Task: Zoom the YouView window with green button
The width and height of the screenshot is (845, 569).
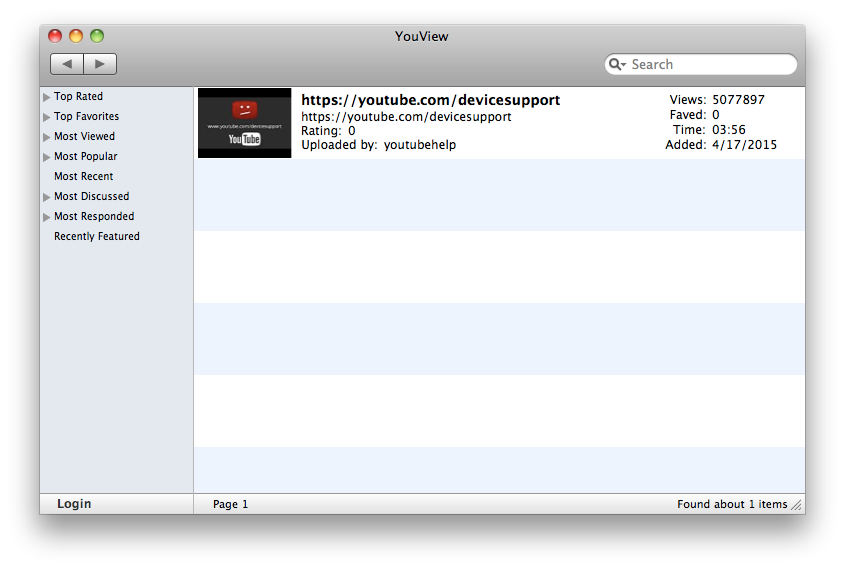Action: click(97, 36)
